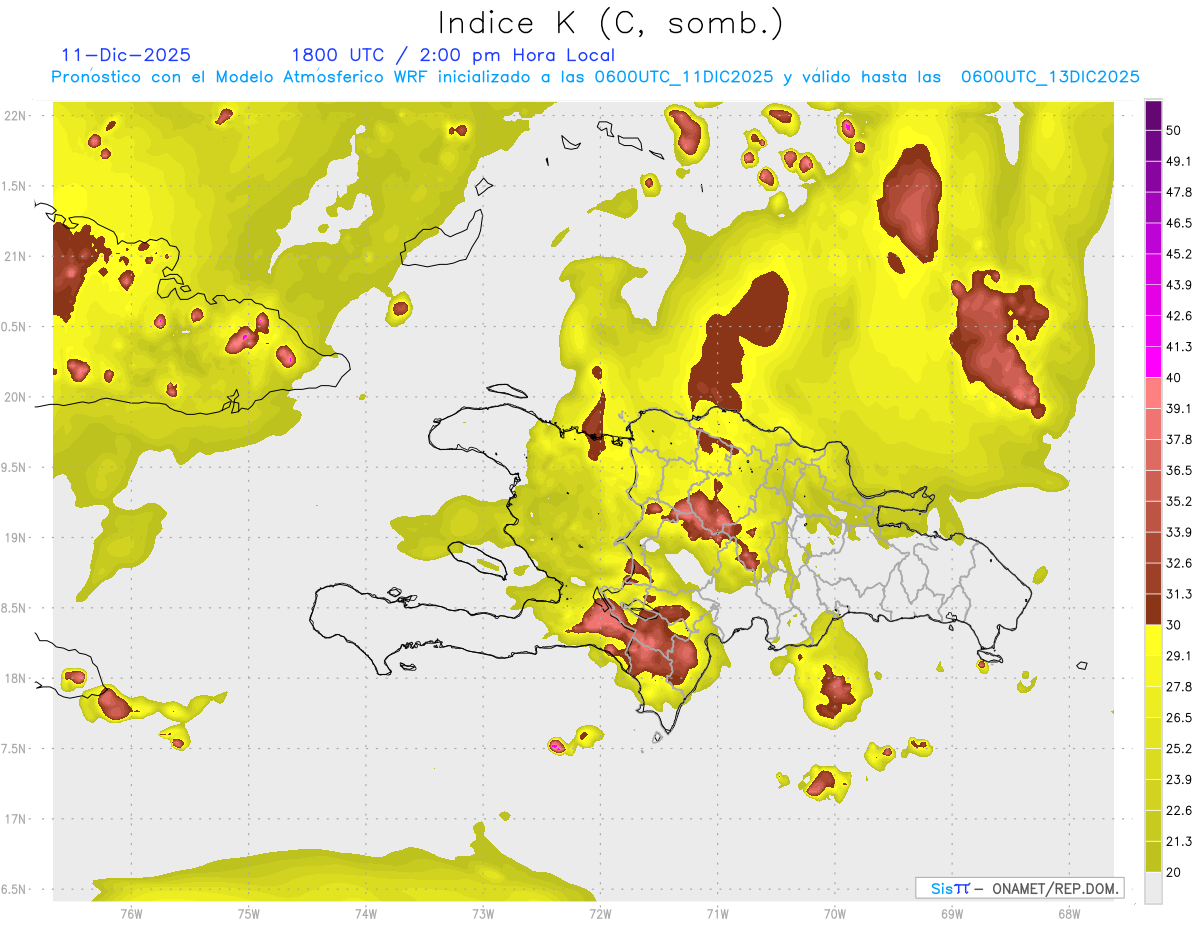Pick the "33.9" value on the color scale
This screenshot has width=1200, height=927.
point(1179,532)
